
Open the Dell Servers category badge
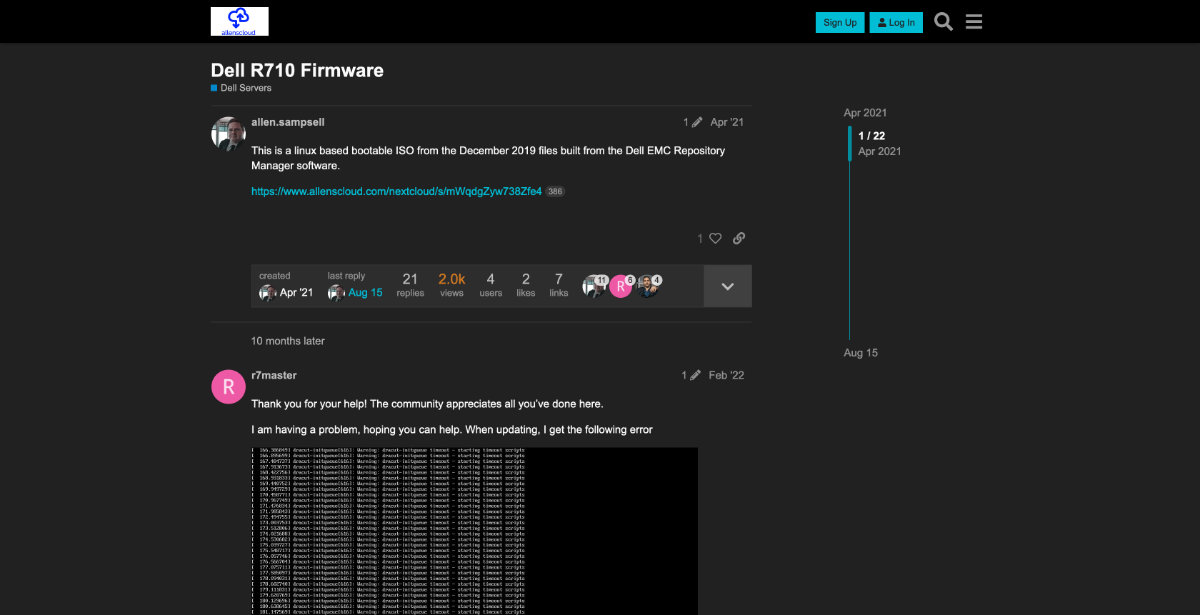[240, 88]
